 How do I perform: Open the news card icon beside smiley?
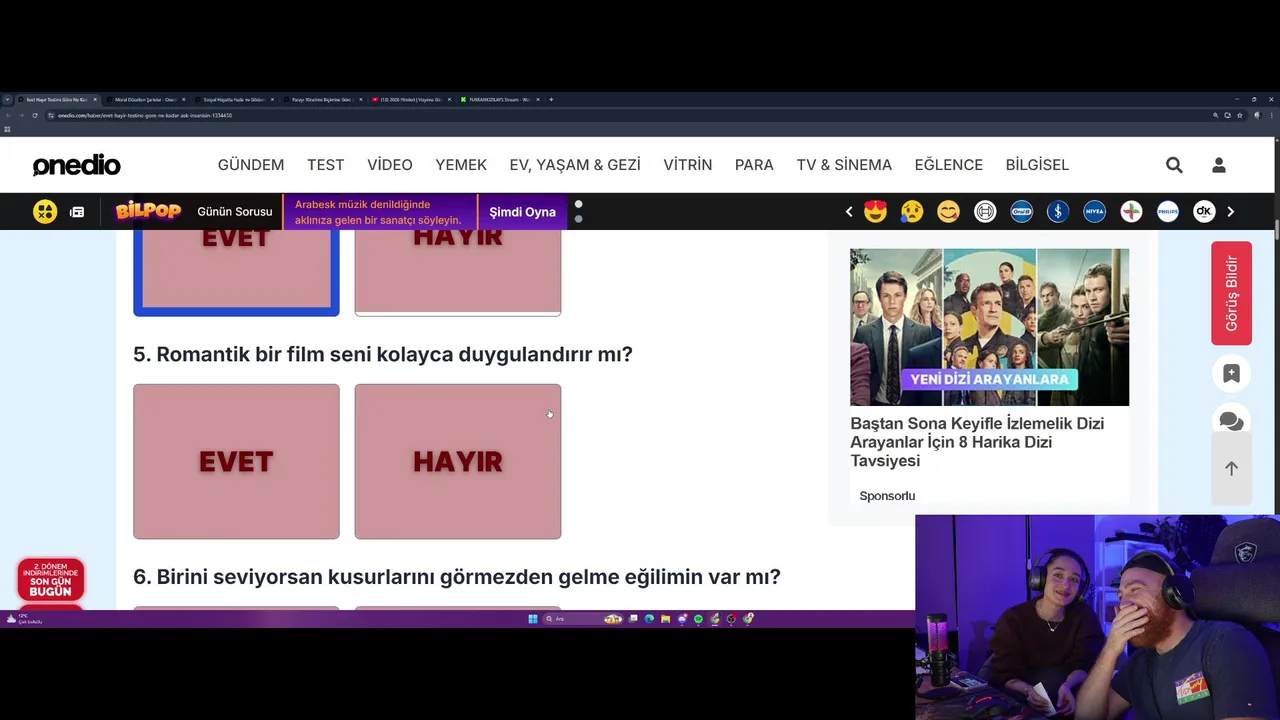pyautogui.click(x=77, y=212)
